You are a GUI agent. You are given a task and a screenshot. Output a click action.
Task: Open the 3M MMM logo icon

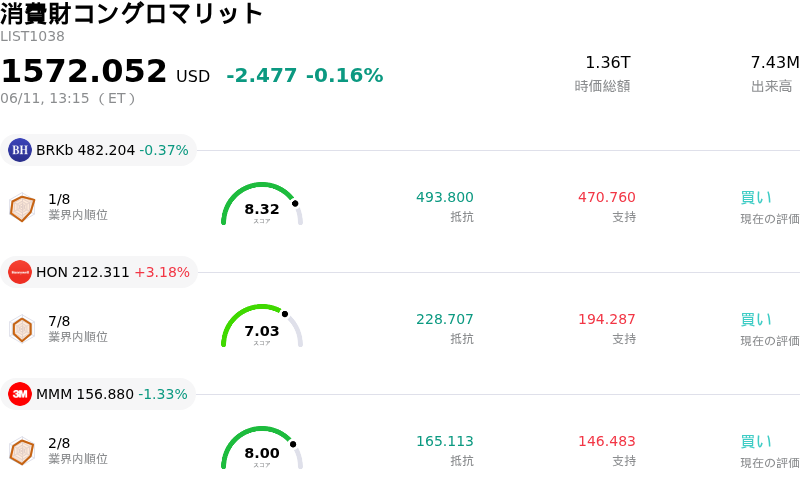(20, 394)
